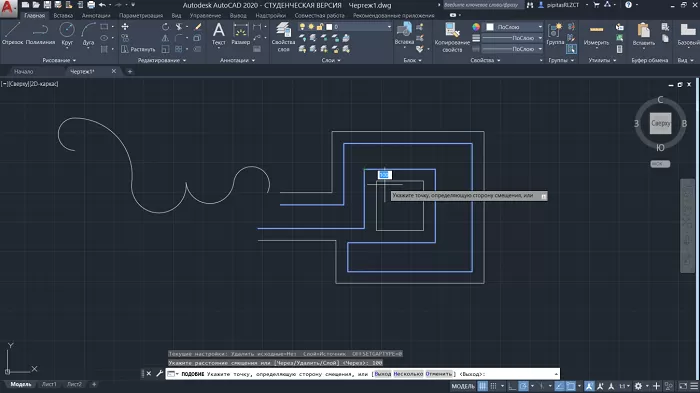Toggle clean screen in status bar
The height and width of the screenshot is (393, 700).
pos(683,386)
